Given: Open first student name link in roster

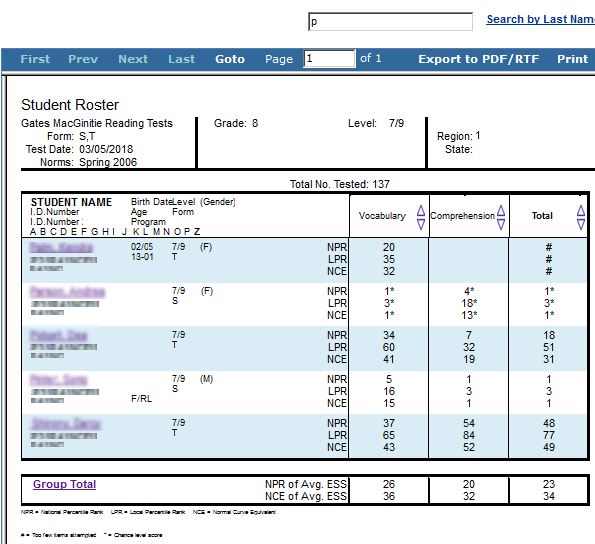Looking at the screenshot, I should click(x=61, y=247).
